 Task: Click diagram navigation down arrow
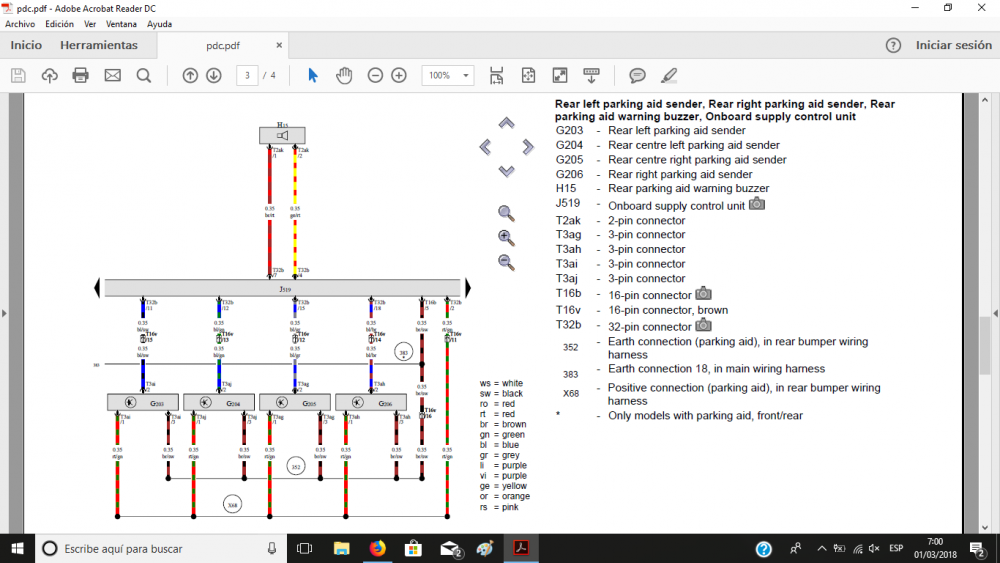[506, 171]
